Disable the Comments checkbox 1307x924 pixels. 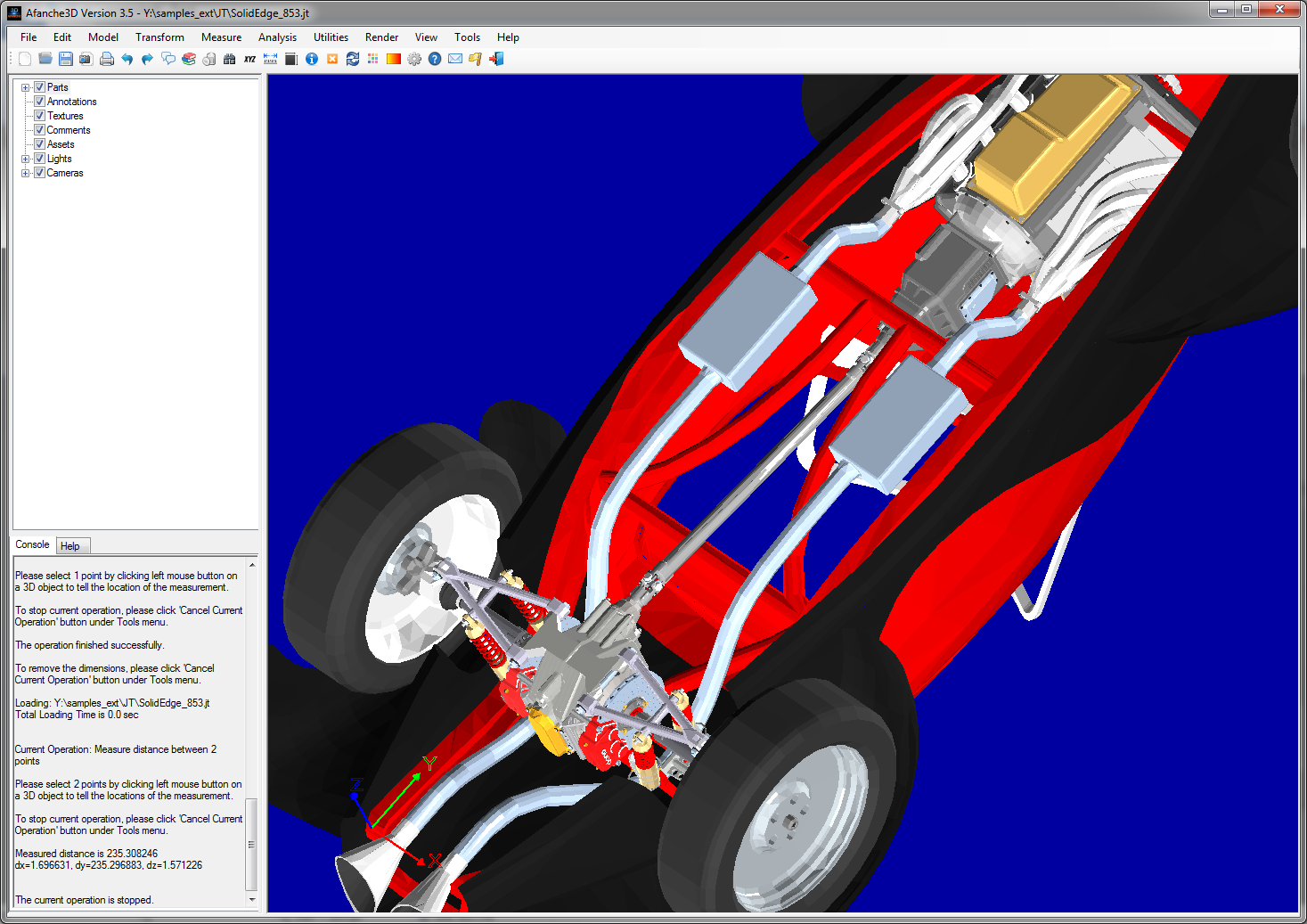(x=39, y=130)
